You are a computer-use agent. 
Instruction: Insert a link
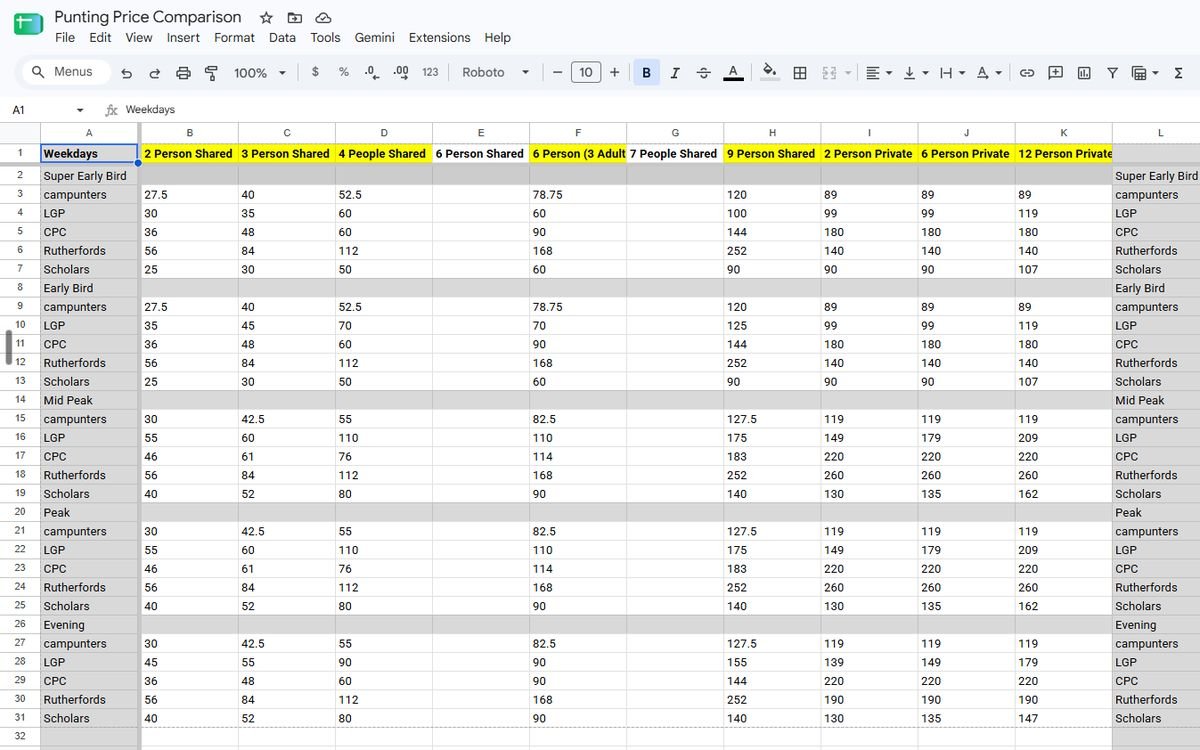point(1027,73)
